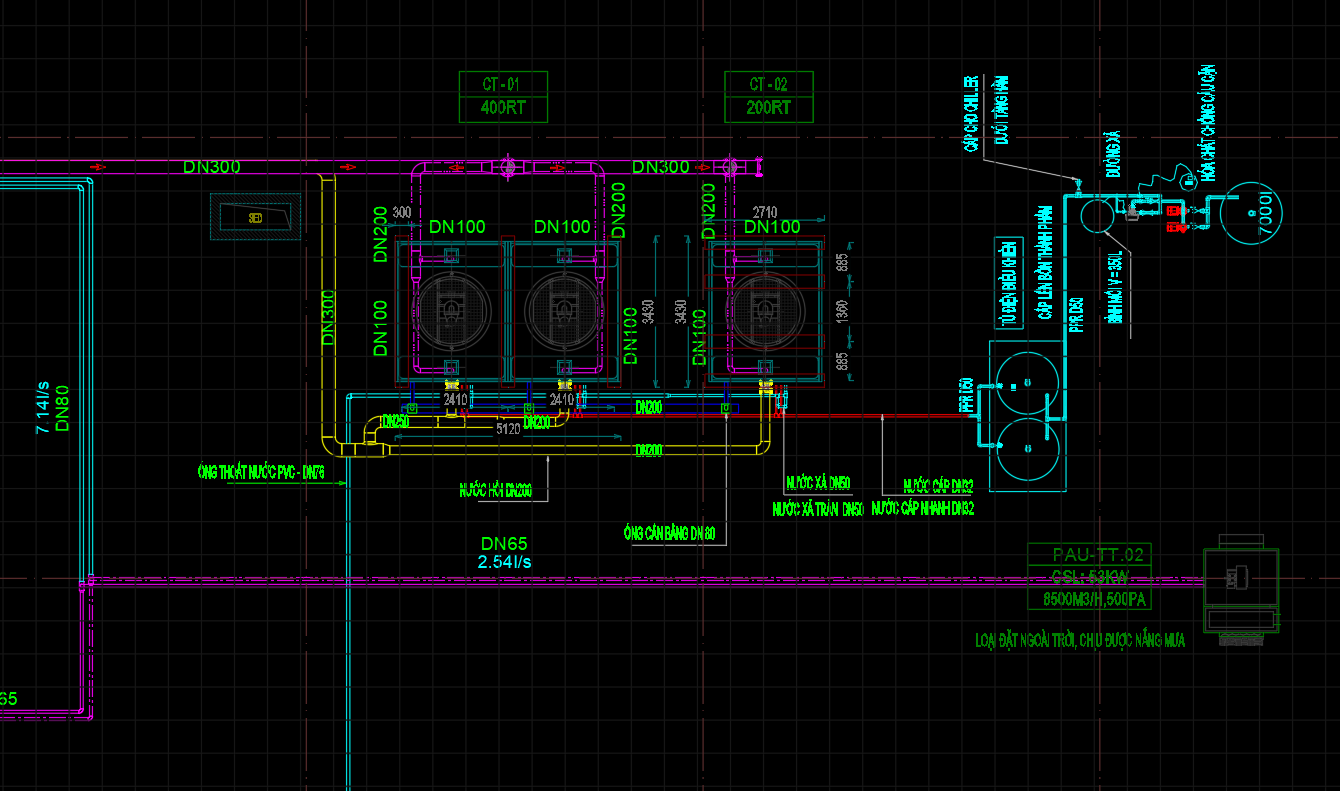Select the vertical 'DN80' pipe label
The image size is (1340, 791).
click(62, 410)
